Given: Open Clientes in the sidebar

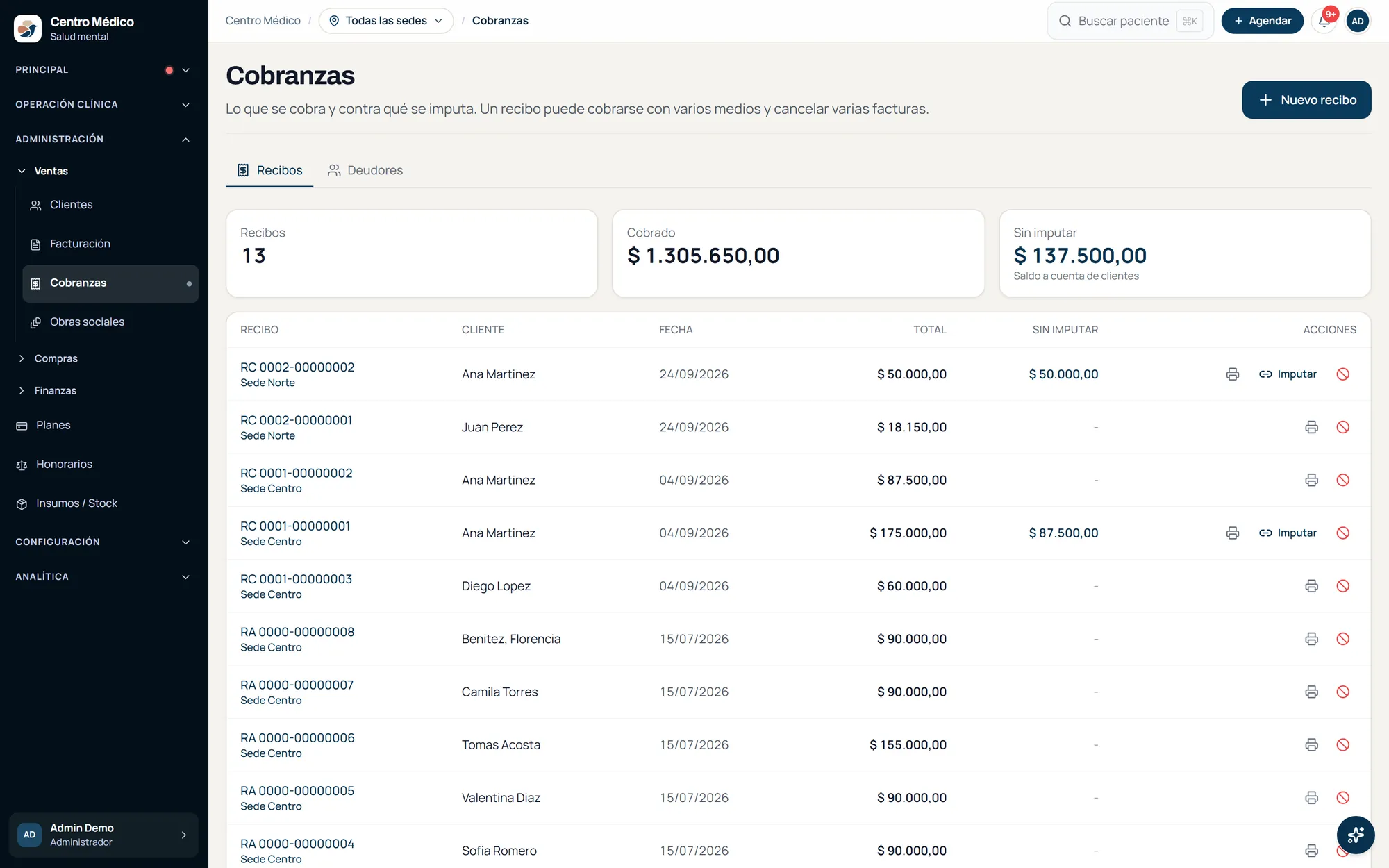Looking at the screenshot, I should pyautogui.click(x=110, y=205).
